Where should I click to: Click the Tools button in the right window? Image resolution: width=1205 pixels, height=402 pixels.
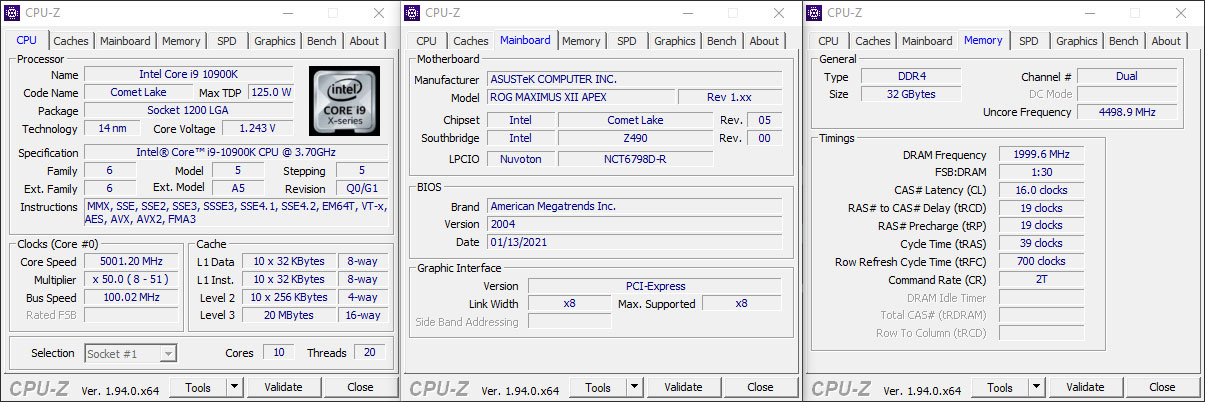pyautogui.click(x=1002, y=387)
